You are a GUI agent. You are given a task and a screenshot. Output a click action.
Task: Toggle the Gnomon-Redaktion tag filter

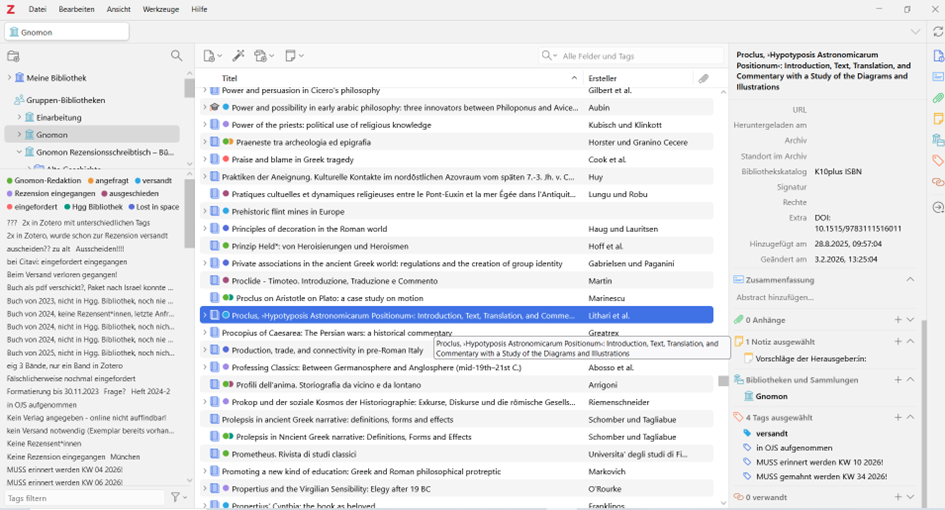pyautogui.click(x=43, y=180)
